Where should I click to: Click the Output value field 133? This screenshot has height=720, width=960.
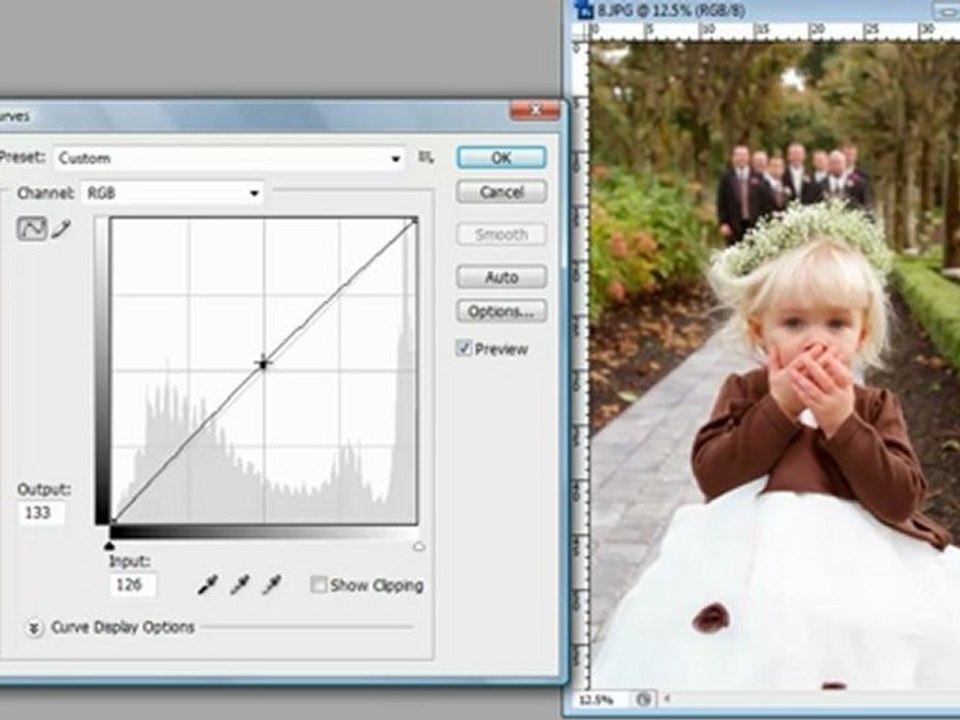[41, 512]
